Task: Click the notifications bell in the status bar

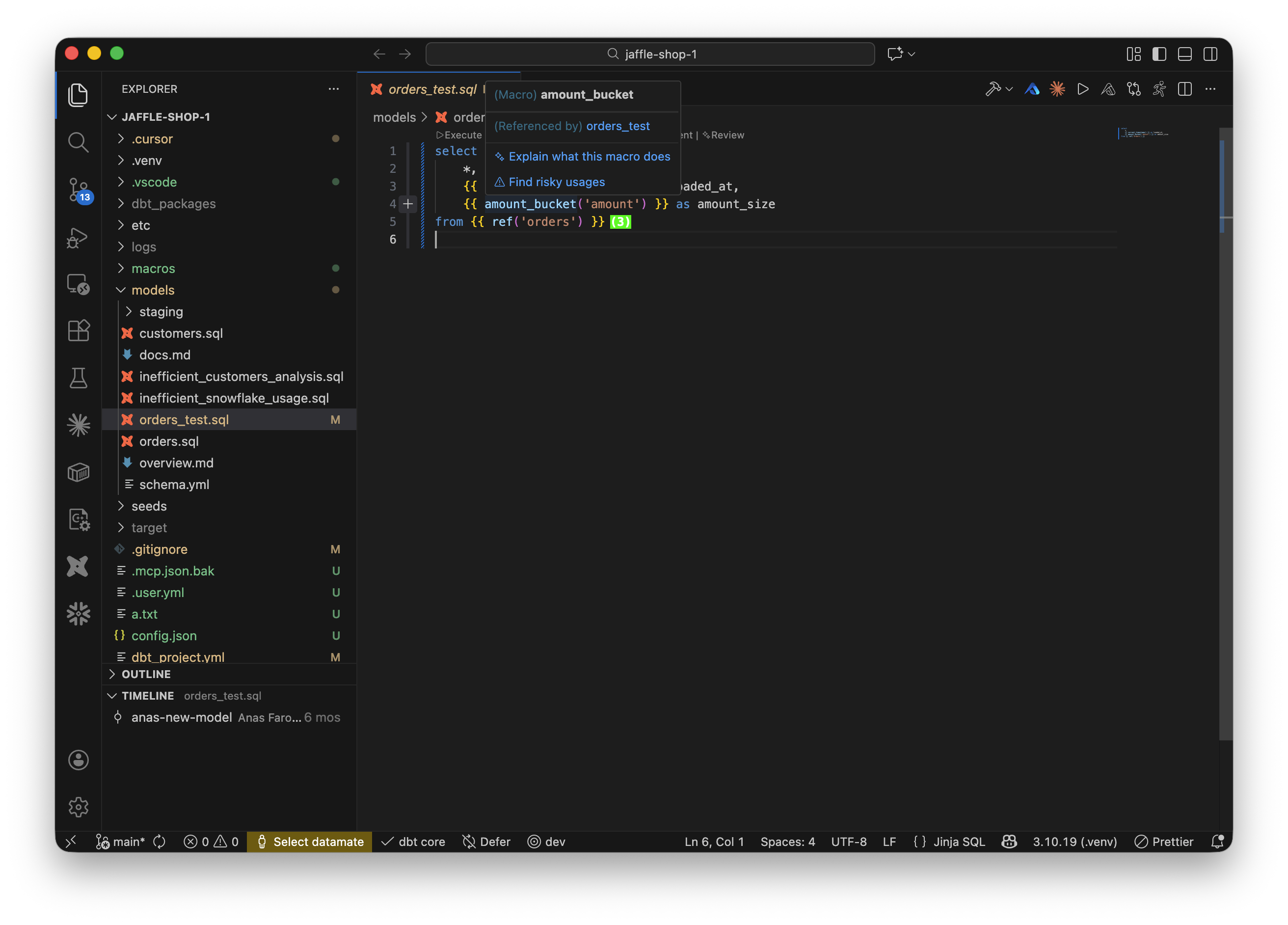Action: coord(1216,842)
